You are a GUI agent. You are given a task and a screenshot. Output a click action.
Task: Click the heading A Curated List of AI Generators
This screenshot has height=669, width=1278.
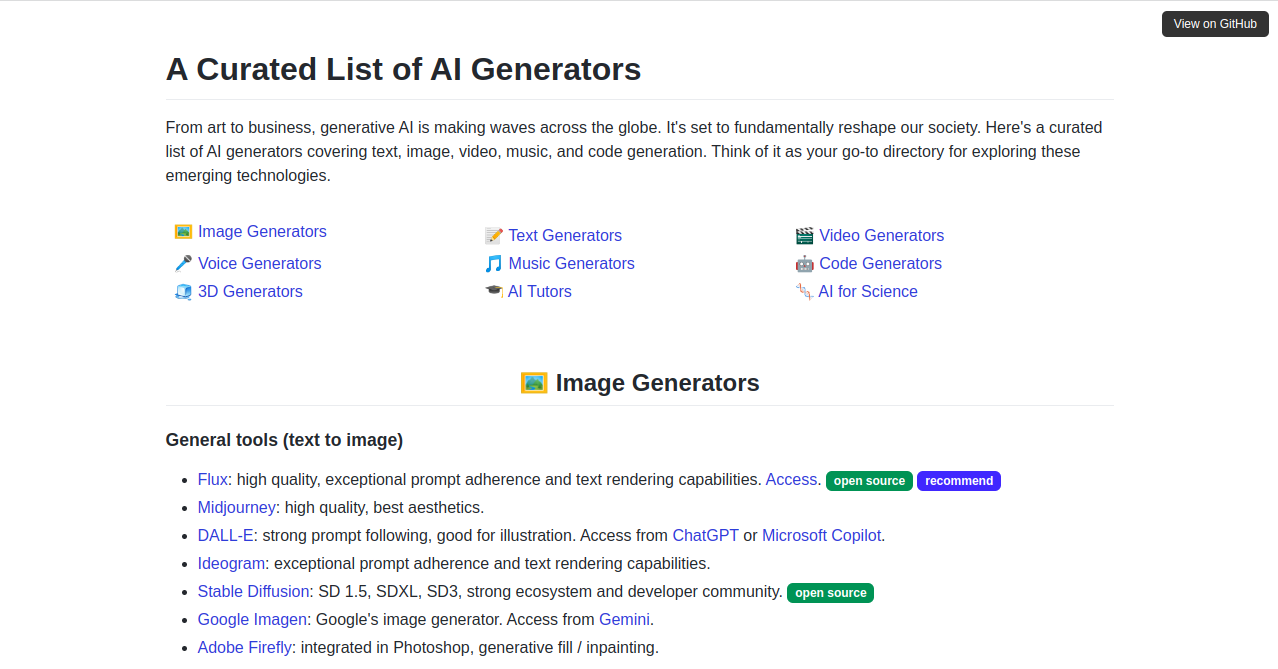click(403, 69)
